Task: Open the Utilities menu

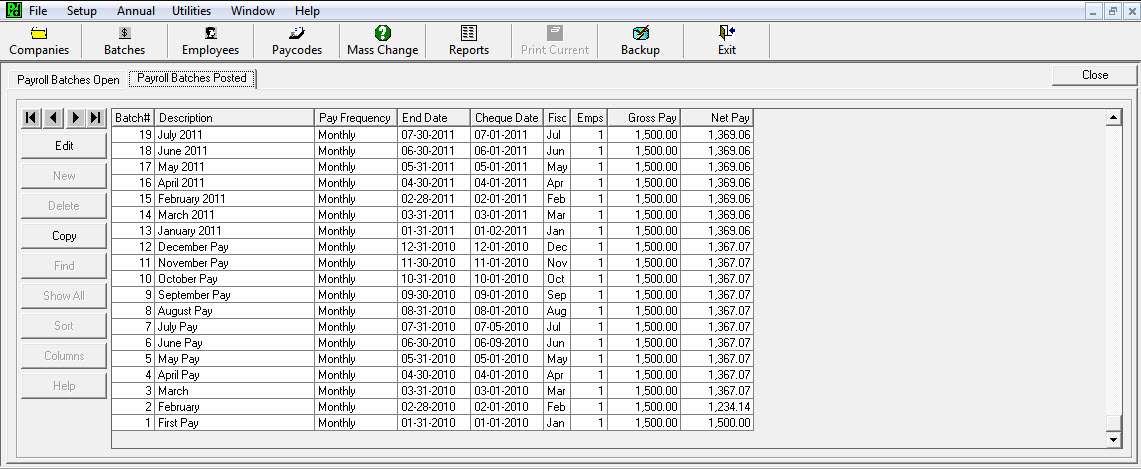Action: click(192, 11)
